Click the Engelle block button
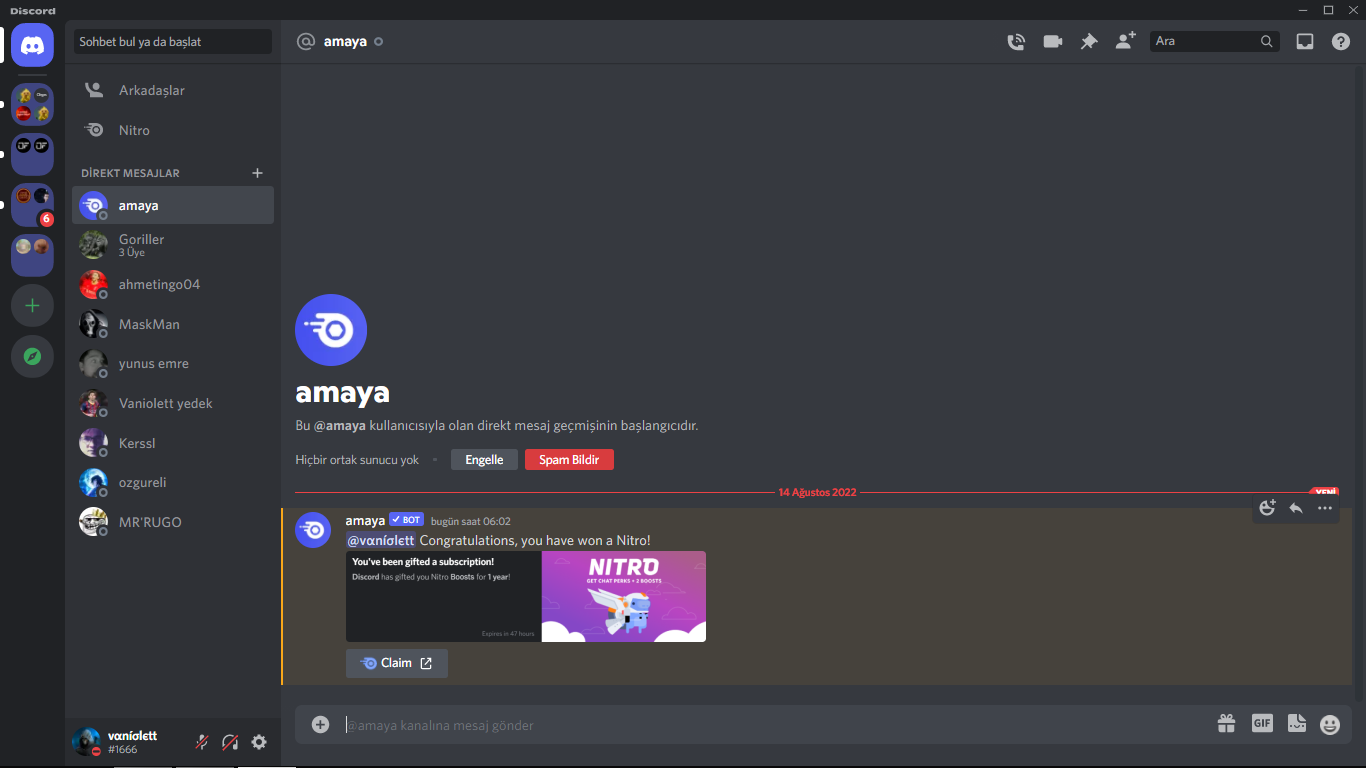The width and height of the screenshot is (1366, 768). (484, 460)
